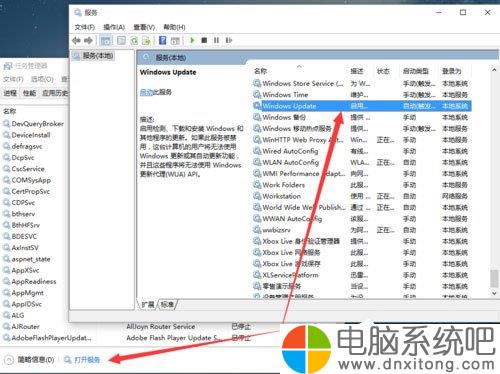Open the 文件(F) menu in Services
The image size is (500, 374).
pyautogui.click(x=85, y=27)
